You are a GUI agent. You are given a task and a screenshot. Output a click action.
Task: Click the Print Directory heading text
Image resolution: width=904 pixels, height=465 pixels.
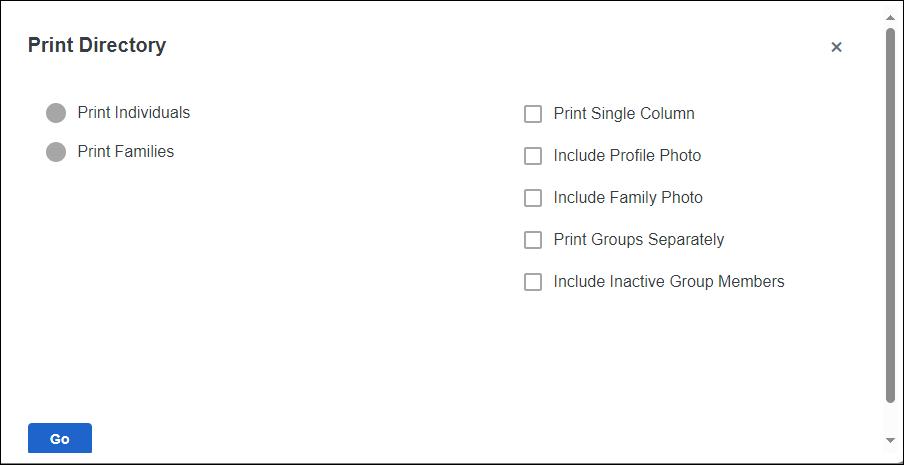tap(97, 45)
